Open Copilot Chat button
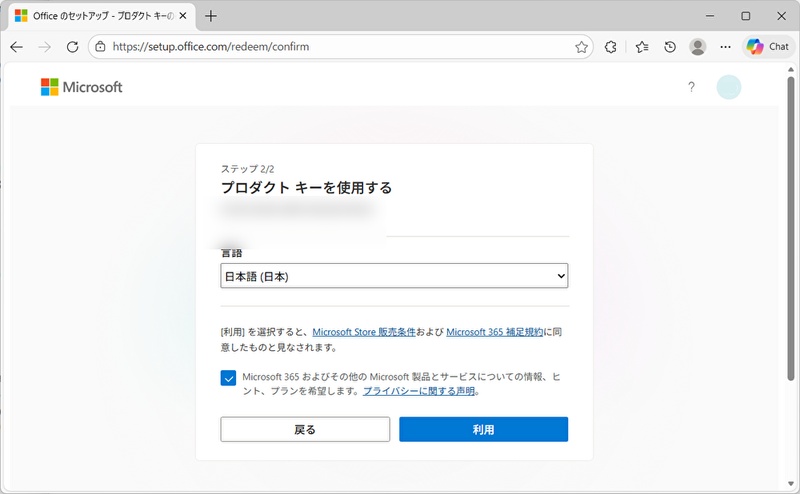This screenshot has width=800, height=494. click(768, 46)
